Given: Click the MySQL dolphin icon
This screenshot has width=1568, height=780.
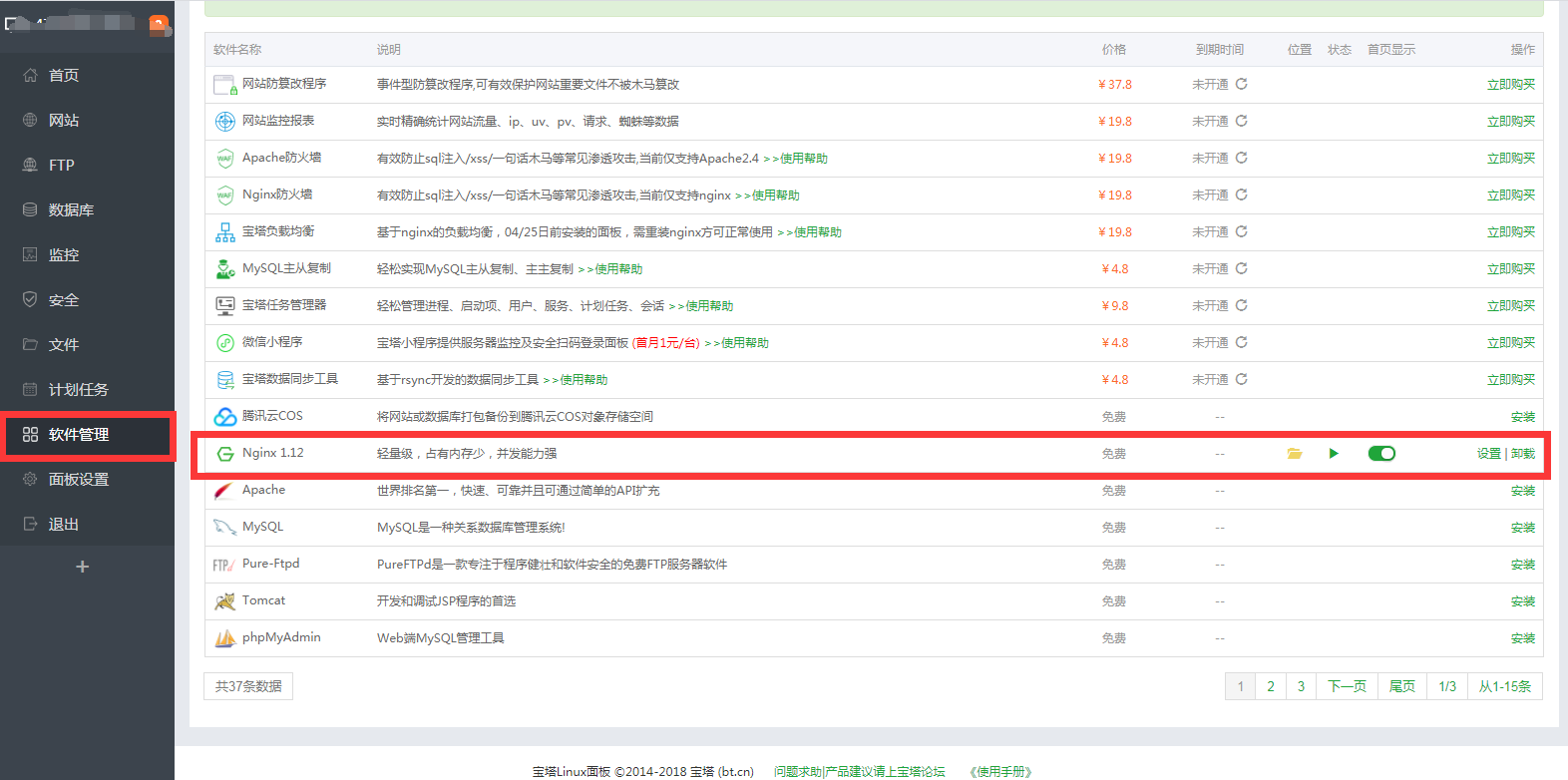Looking at the screenshot, I should point(225,528).
